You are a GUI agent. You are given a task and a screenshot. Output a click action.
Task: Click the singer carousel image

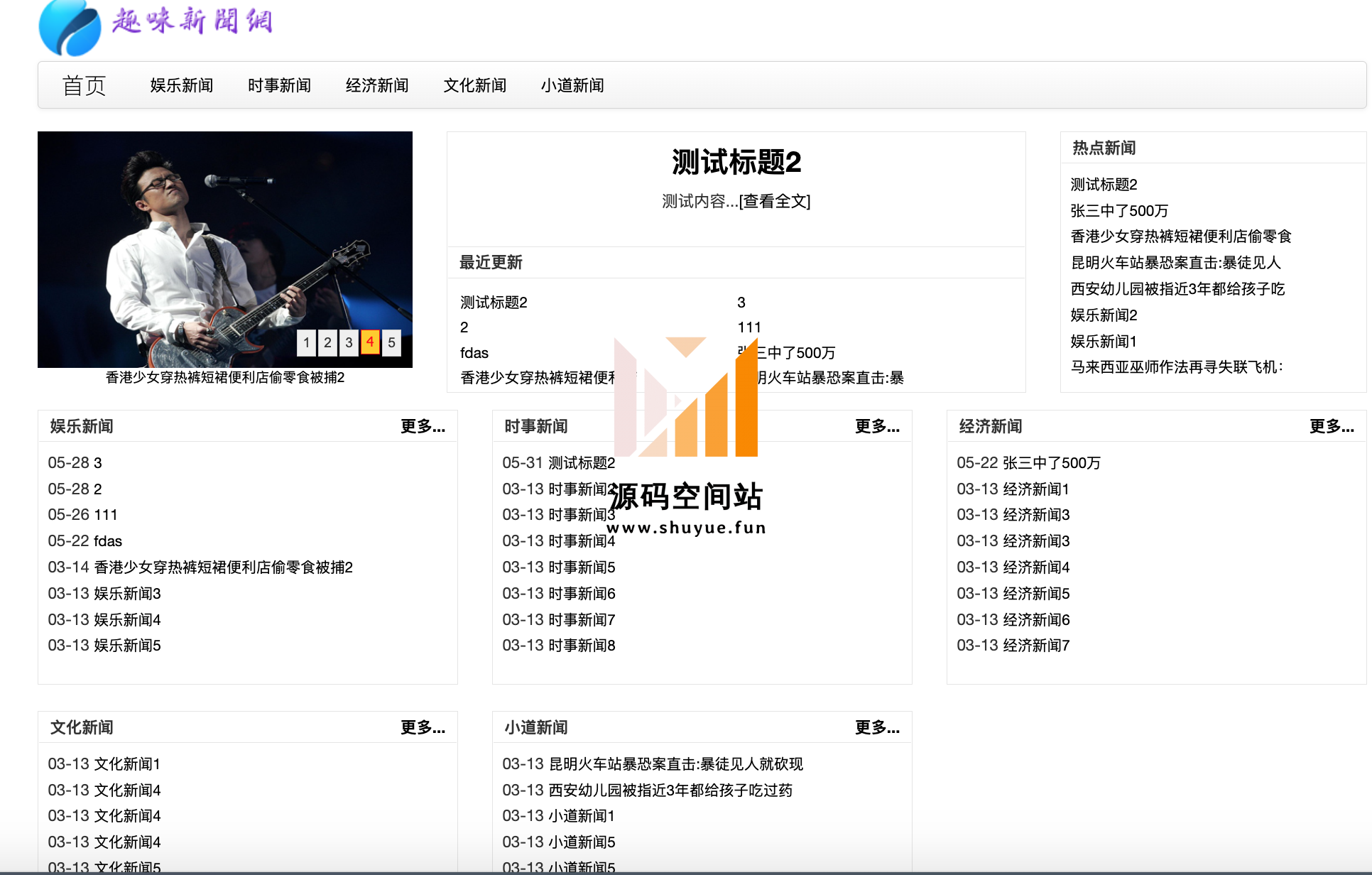225,249
